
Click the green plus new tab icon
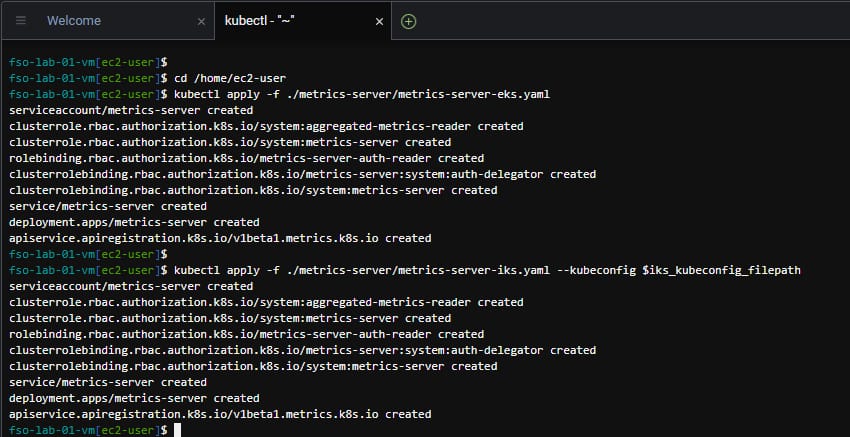tap(408, 20)
